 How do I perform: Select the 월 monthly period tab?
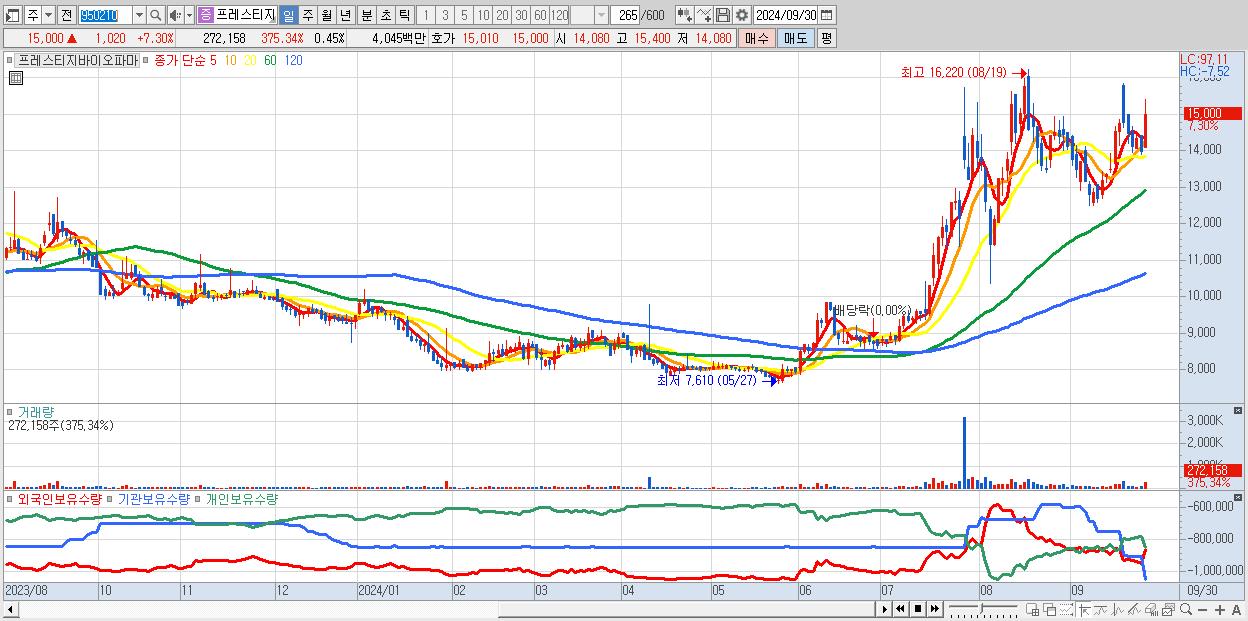coord(326,15)
